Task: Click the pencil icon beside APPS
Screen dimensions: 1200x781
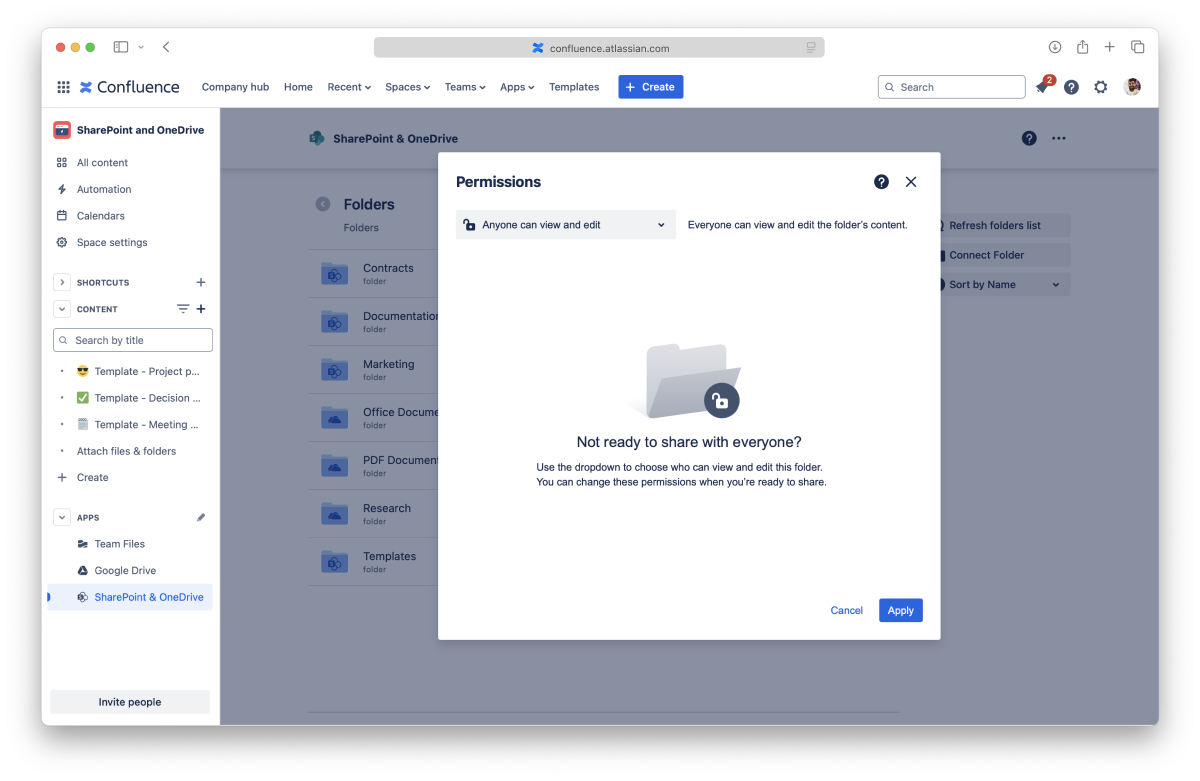Action: coord(201,518)
